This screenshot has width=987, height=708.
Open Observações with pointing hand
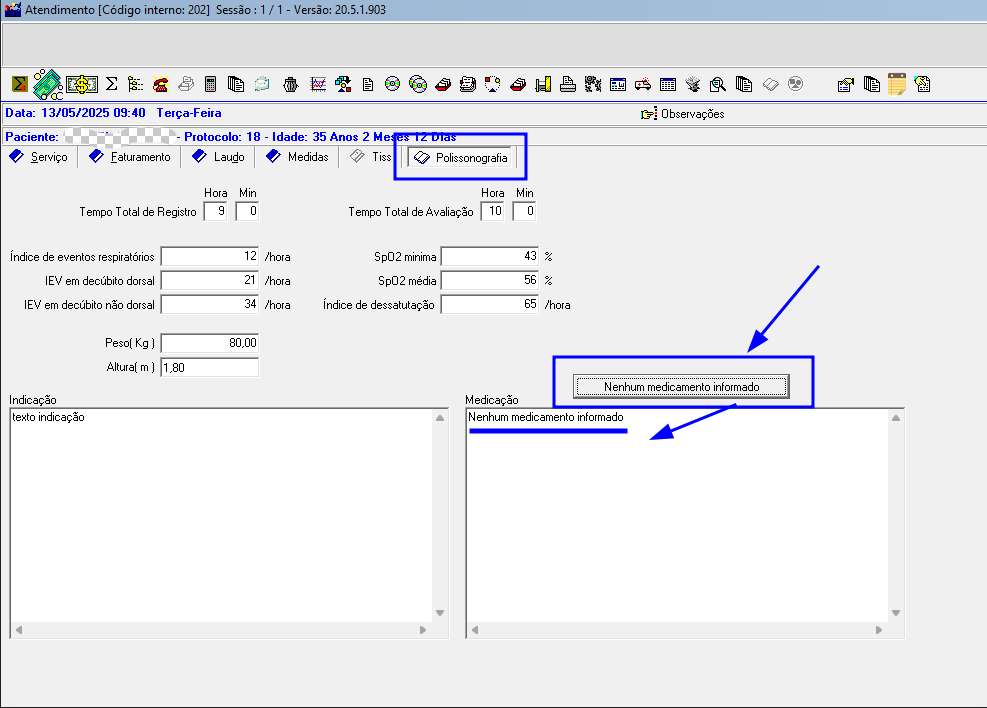[682, 114]
